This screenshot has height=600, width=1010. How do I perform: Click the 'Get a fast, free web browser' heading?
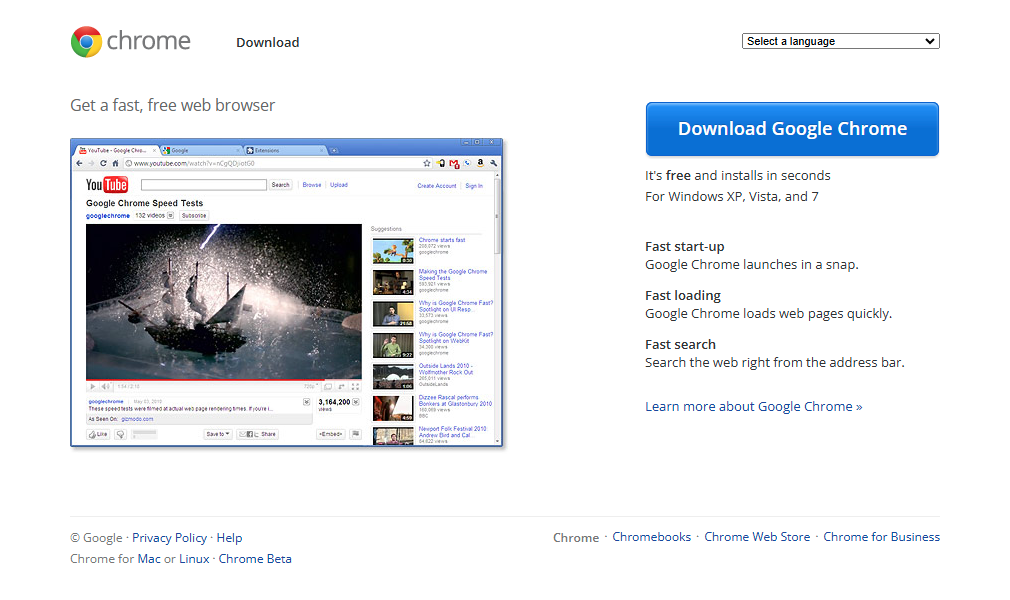click(173, 106)
